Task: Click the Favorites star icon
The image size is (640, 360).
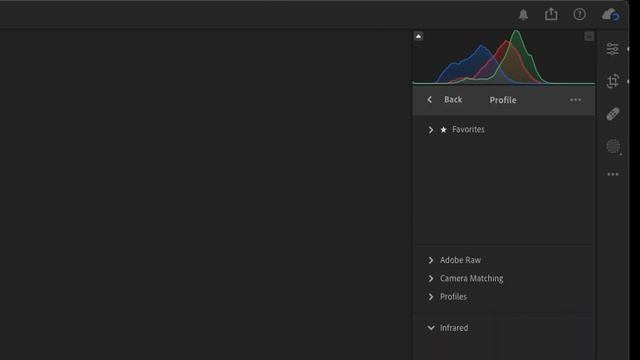Action: point(443,130)
